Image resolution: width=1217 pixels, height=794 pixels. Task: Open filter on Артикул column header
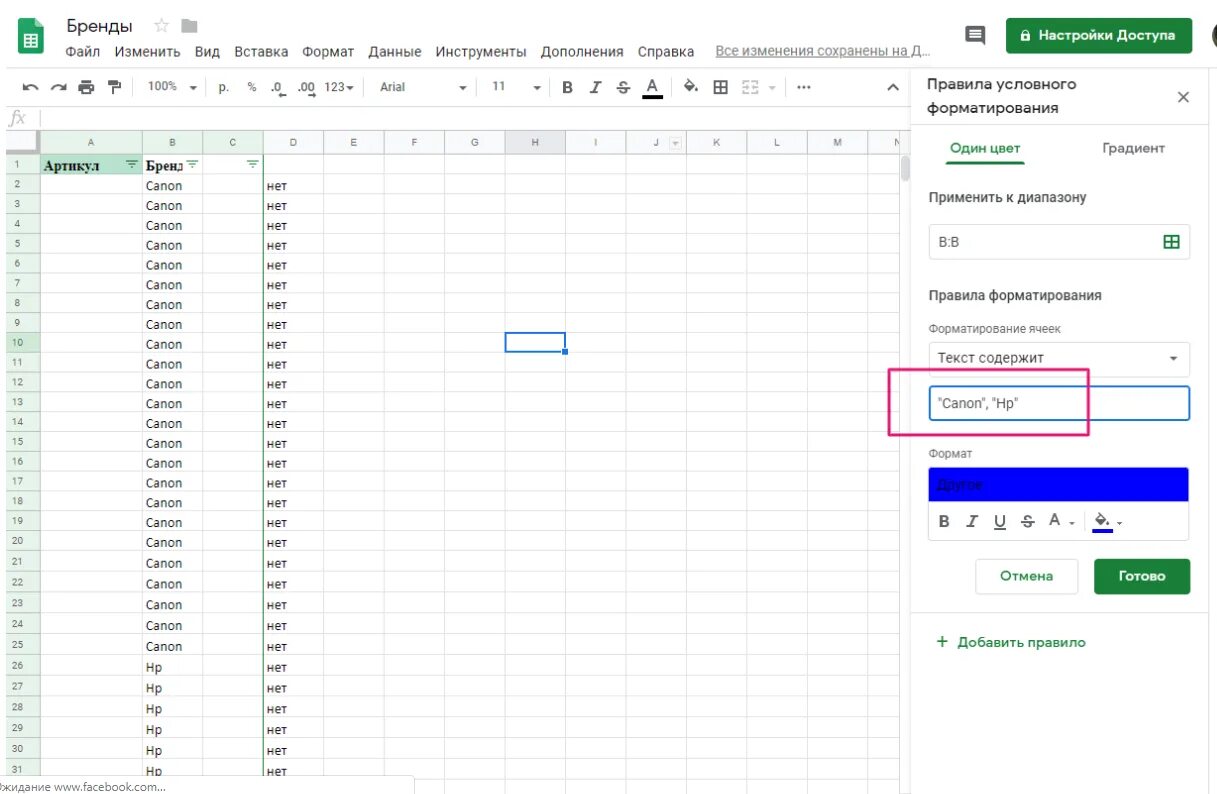131,164
